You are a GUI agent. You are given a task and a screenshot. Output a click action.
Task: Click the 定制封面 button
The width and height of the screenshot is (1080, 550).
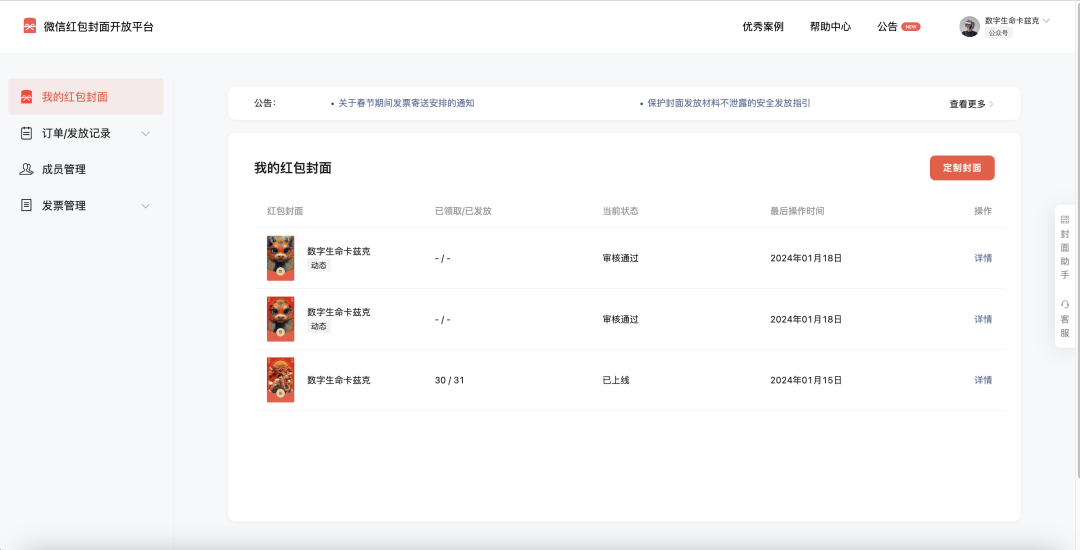962,167
